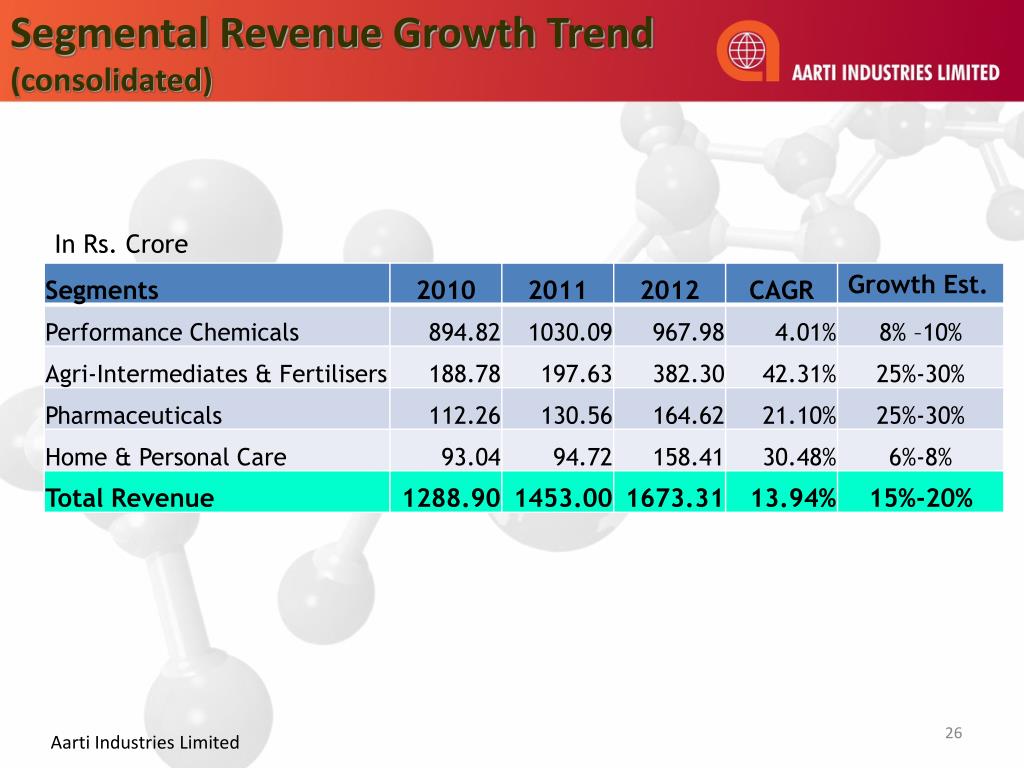Click the CAGR value 30.48%
Screen dimensions: 1024x768
799,457
